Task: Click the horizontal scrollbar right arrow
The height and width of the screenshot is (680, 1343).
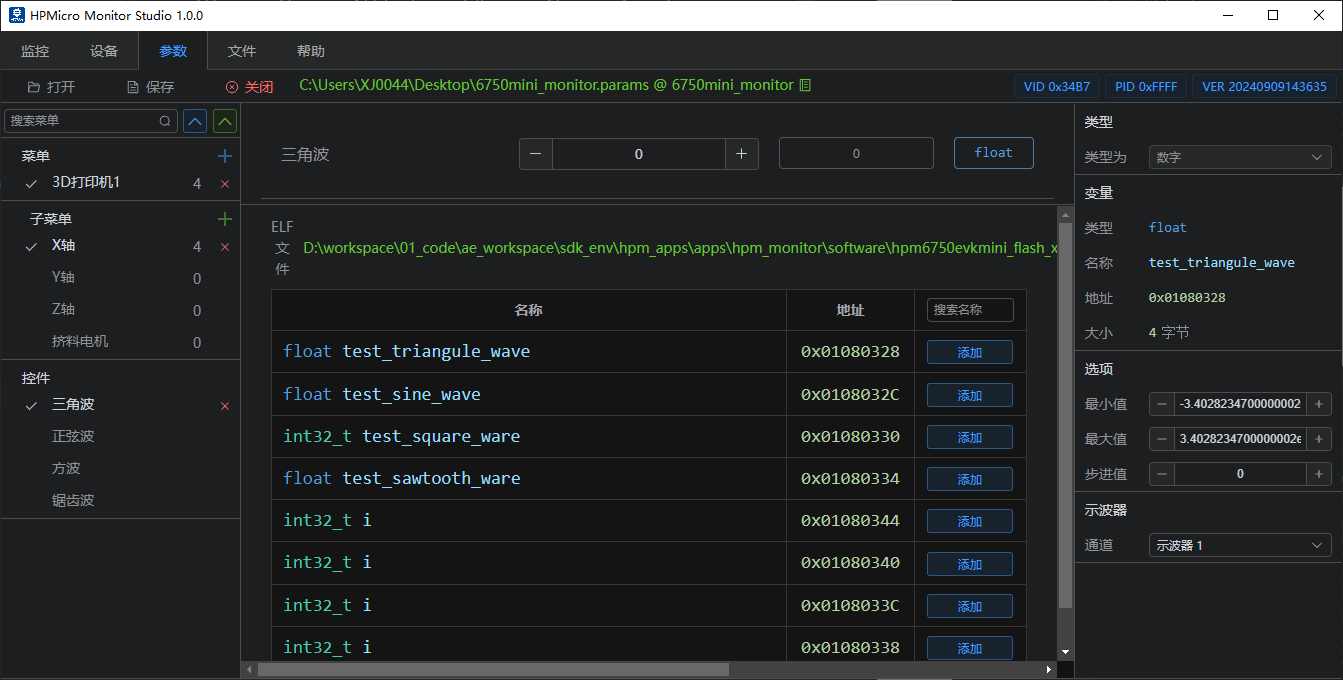Action: pyautogui.click(x=1049, y=669)
